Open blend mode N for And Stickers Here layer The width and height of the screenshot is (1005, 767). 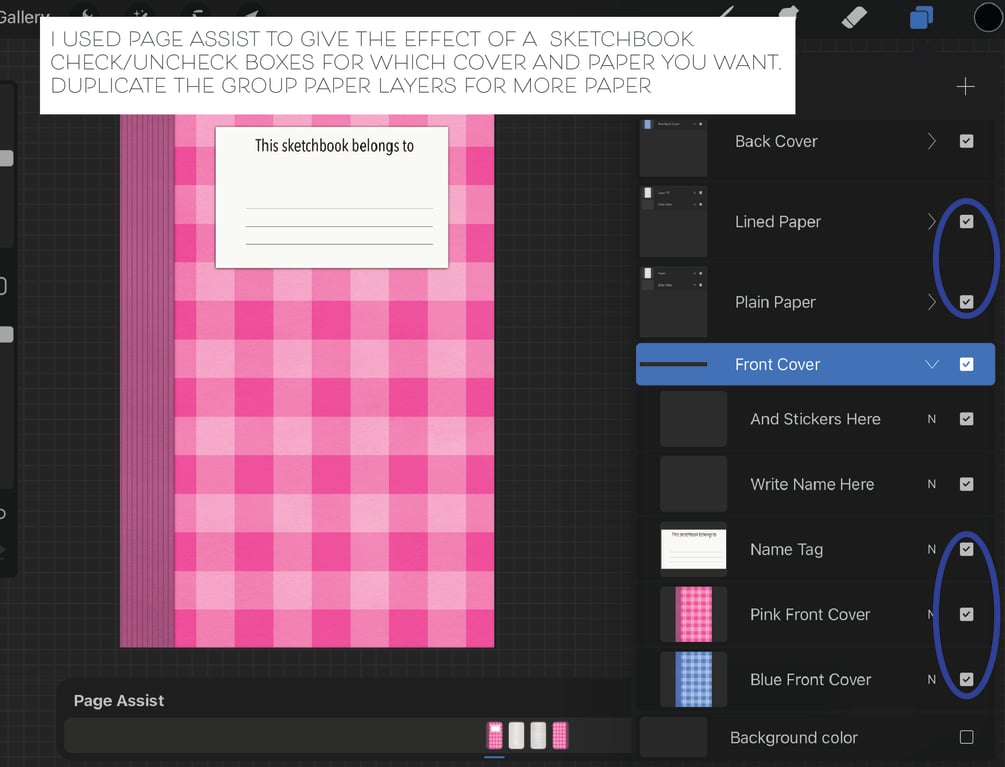pyautogui.click(x=932, y=419)
